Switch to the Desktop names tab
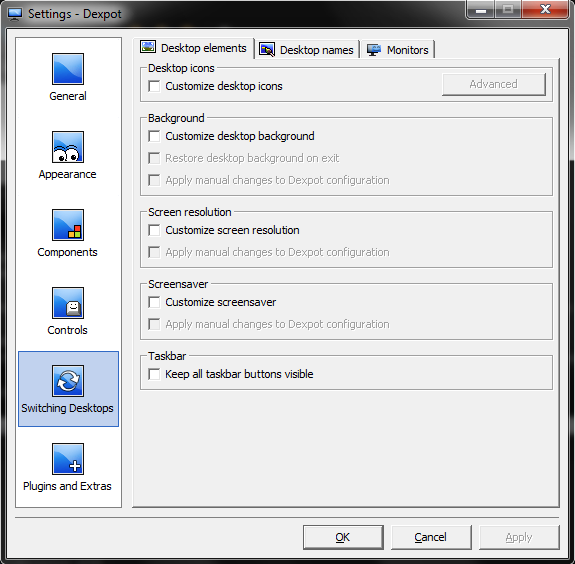The image size is (575, 564). click(x=307, y=50)
